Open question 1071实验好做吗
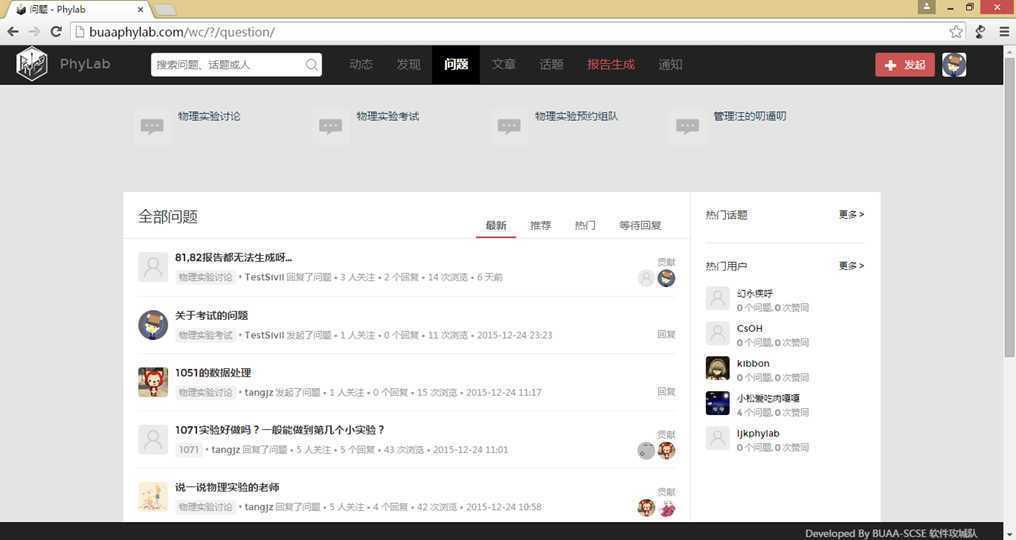Viewport: 1016px width, 540px height. [x=280, y=430]
